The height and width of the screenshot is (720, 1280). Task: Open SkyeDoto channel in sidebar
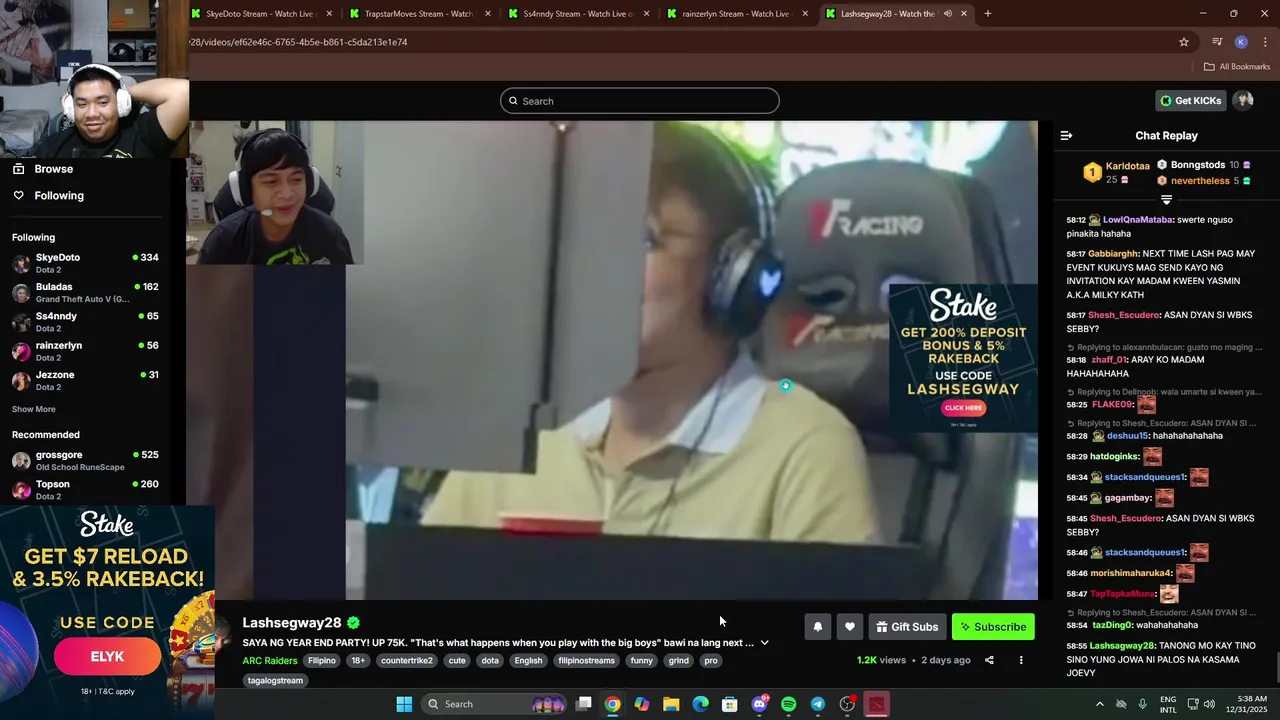tap(85, 263)
